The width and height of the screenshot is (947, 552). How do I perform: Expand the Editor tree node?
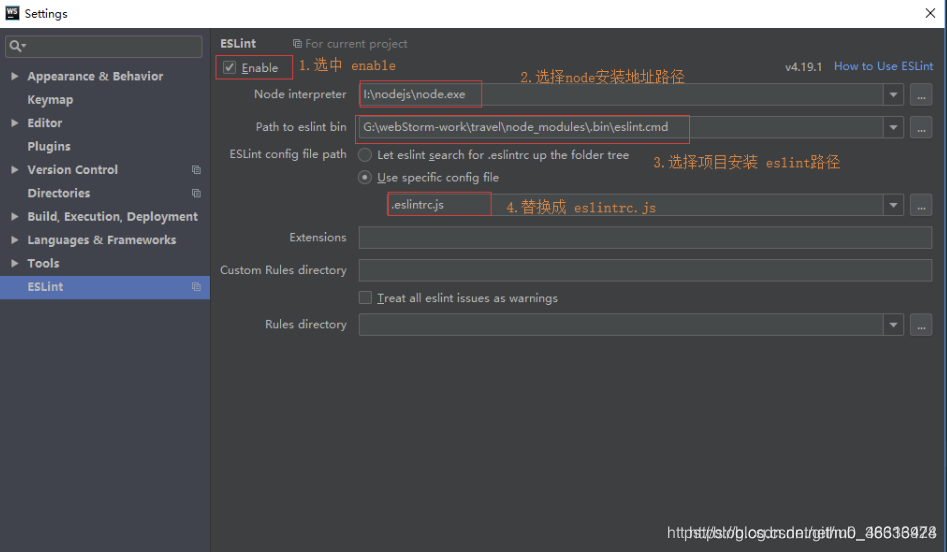[x=14, y=123]
